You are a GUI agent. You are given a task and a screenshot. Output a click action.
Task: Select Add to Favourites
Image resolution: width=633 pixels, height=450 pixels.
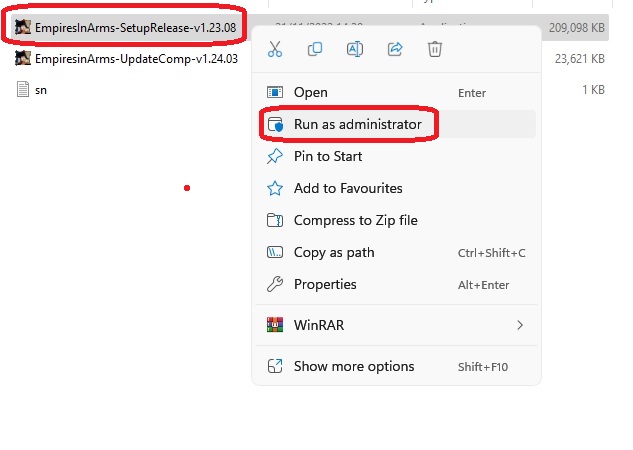point(396,188)
